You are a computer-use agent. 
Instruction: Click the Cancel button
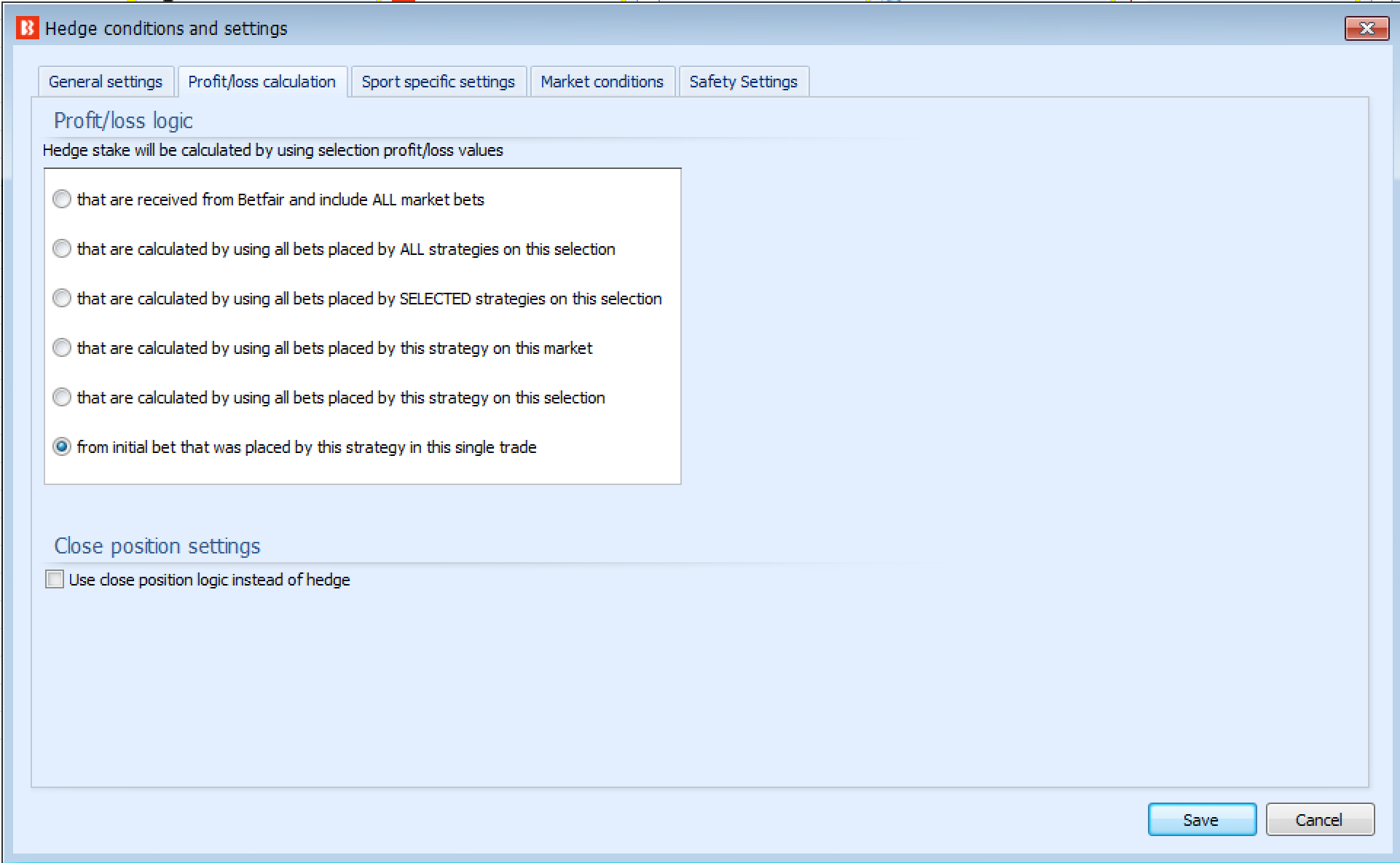coord(1320,819)
